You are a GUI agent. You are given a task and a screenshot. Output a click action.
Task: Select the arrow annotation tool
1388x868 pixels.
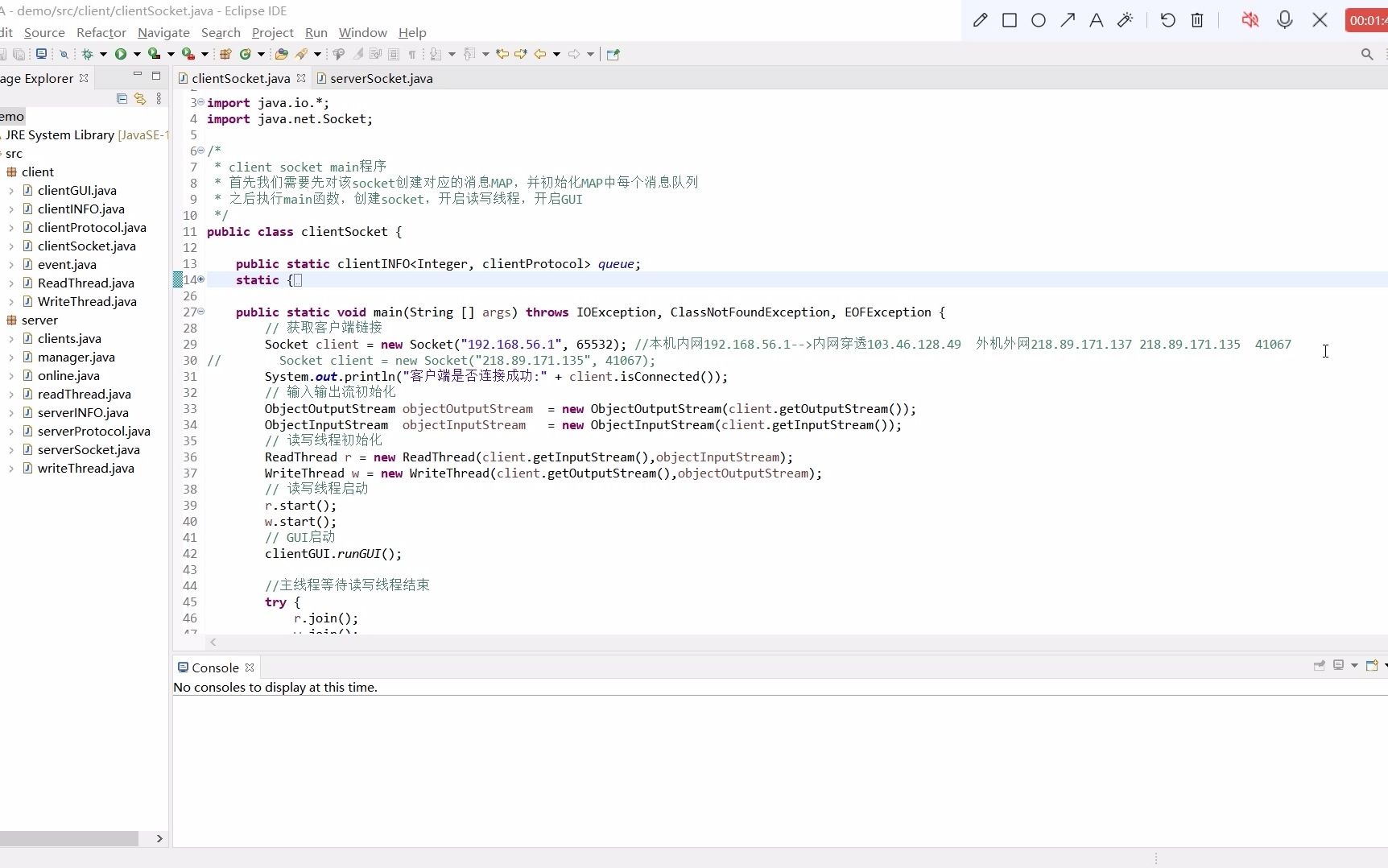point(1068,20)
